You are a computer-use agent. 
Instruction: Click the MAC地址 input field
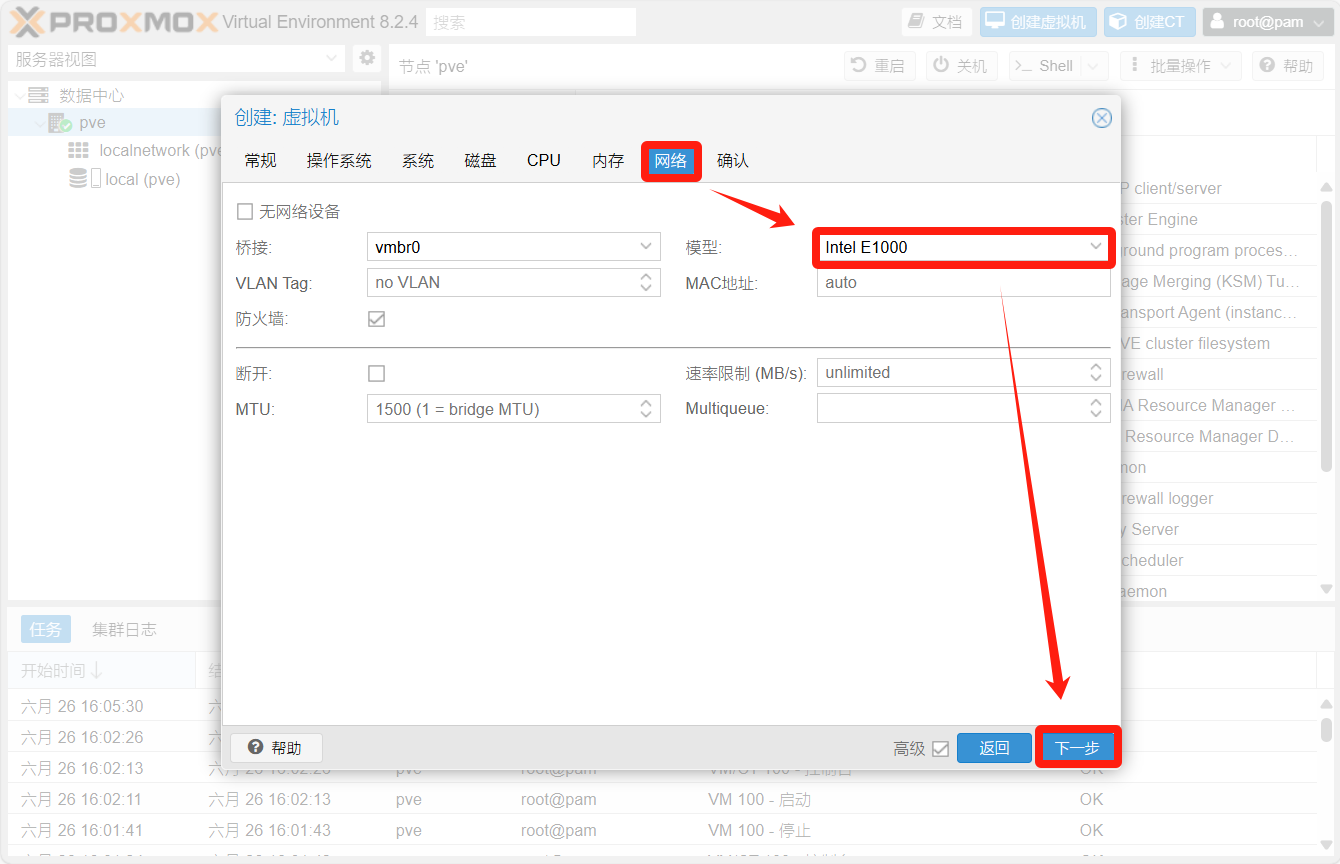tap(962, 283)
